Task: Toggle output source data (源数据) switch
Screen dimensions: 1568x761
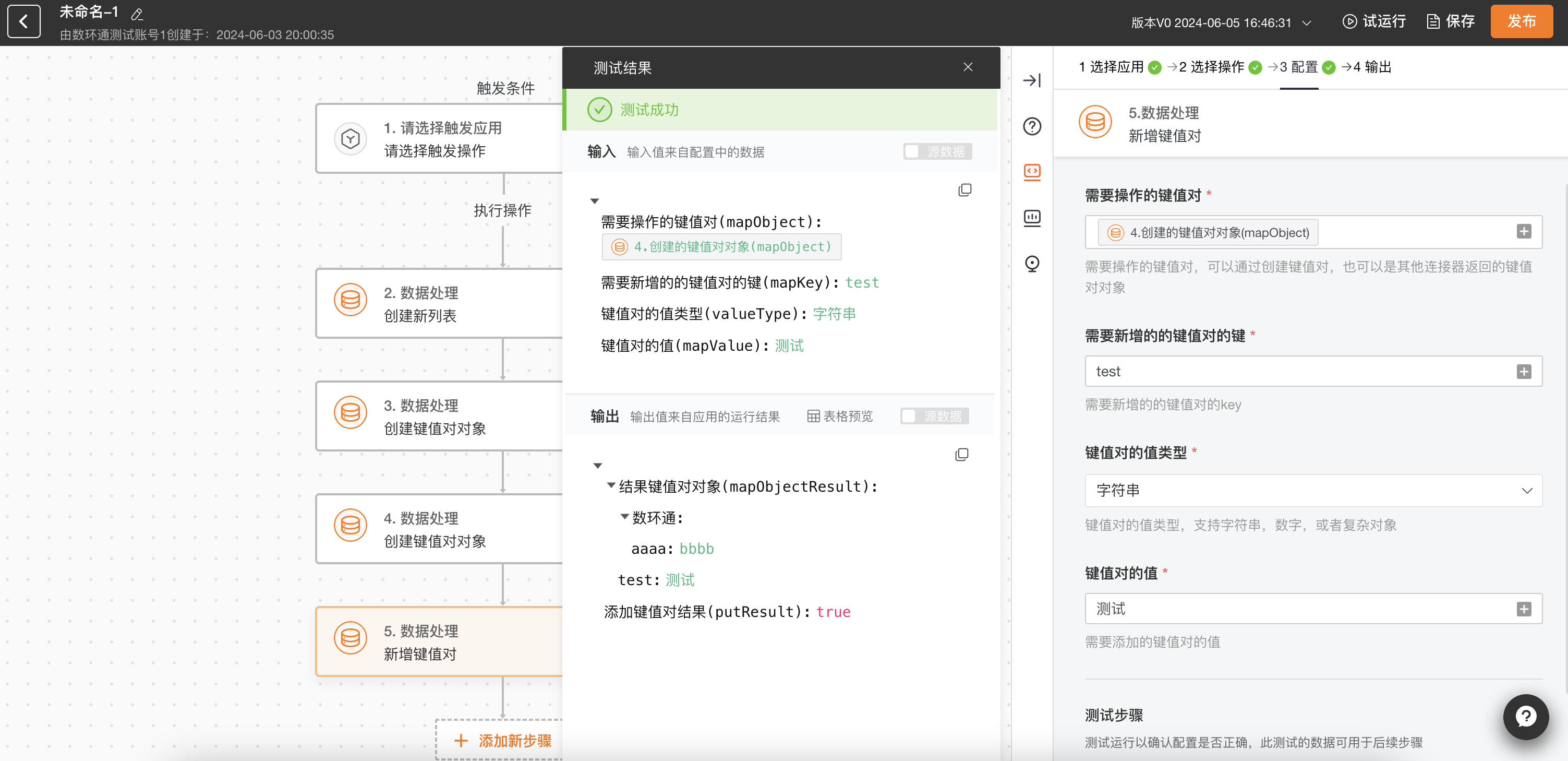Action: [934, 415]
